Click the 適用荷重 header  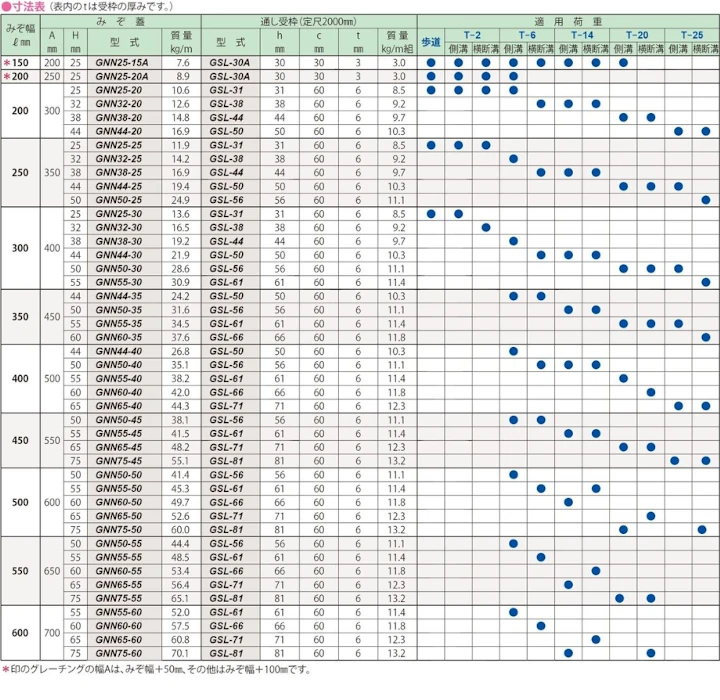pos(568,22)
